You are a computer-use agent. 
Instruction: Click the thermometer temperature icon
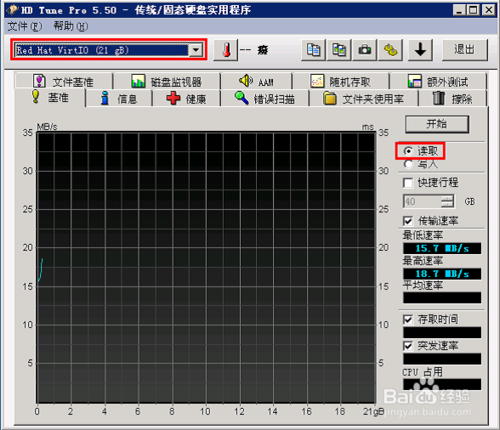226,50
